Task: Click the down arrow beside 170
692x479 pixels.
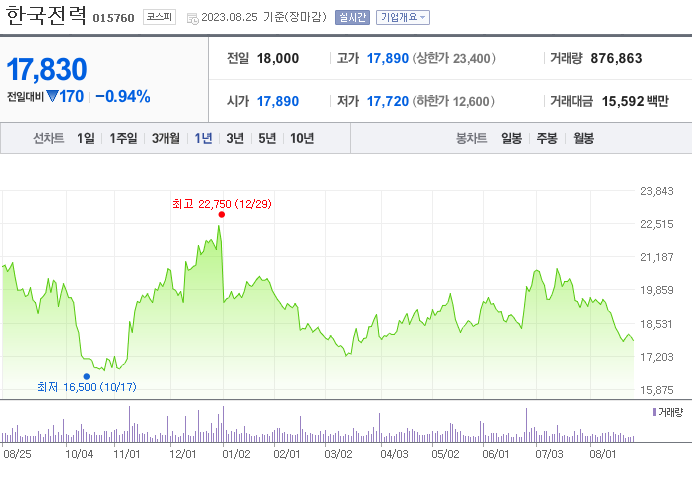Action: tap(52, 96)
